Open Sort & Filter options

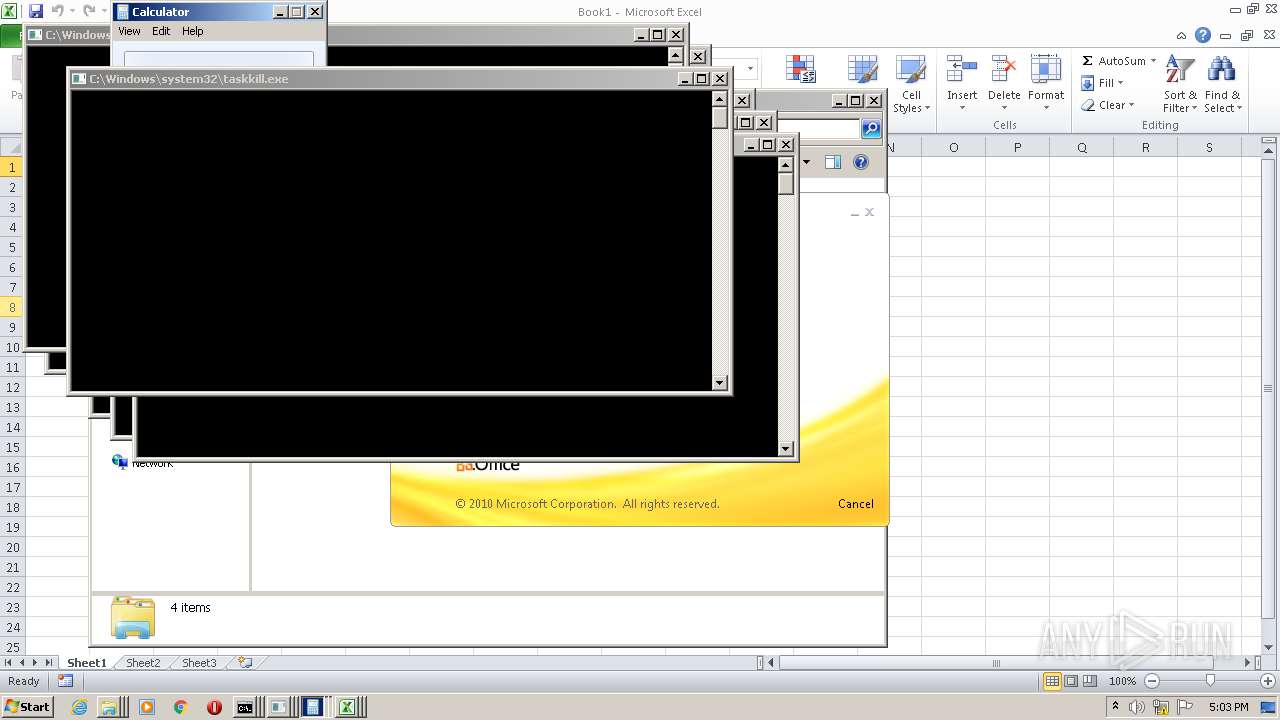tap(1180, 85)
